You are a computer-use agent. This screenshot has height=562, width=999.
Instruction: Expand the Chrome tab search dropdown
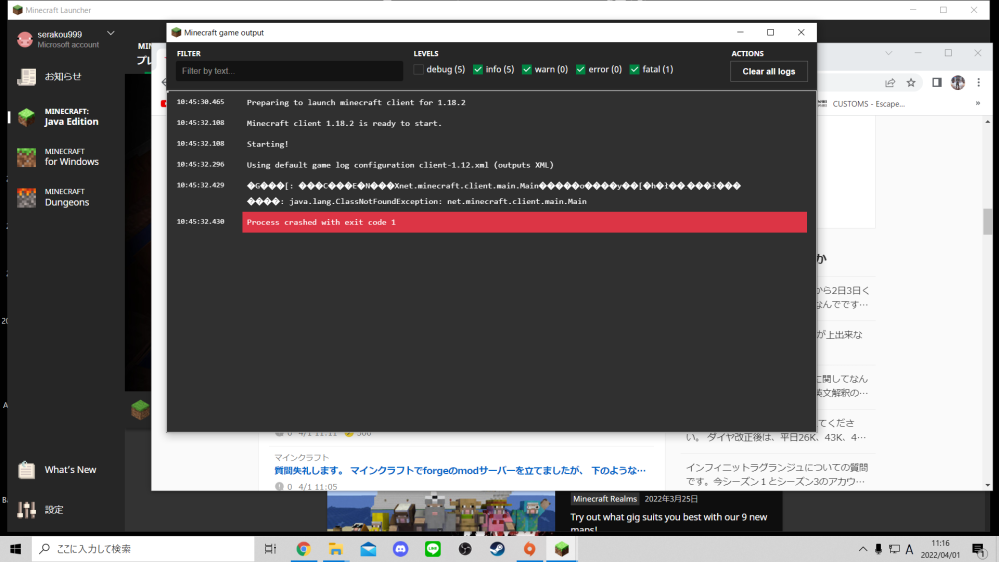(888, 53)
